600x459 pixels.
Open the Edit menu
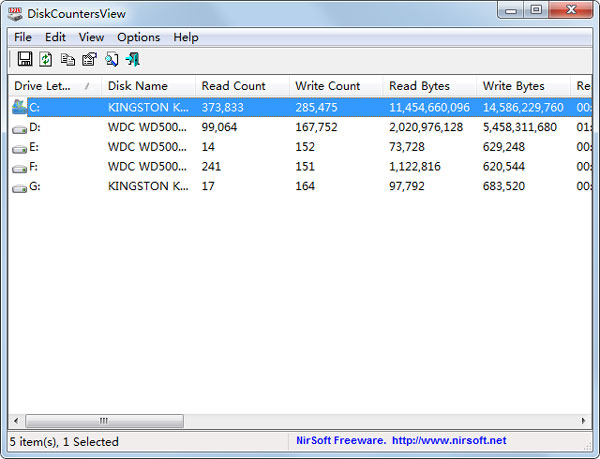(x=55, y=37)
